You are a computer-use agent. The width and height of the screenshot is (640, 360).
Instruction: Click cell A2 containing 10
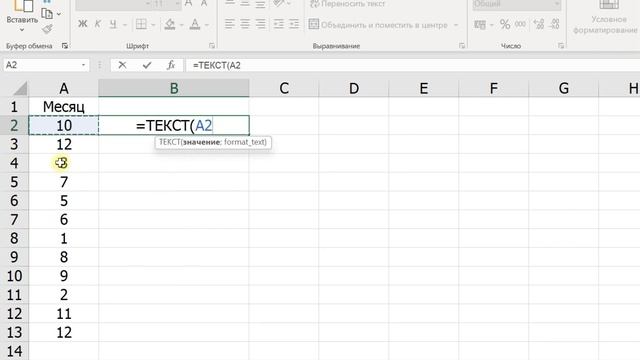tap(64, 125)
